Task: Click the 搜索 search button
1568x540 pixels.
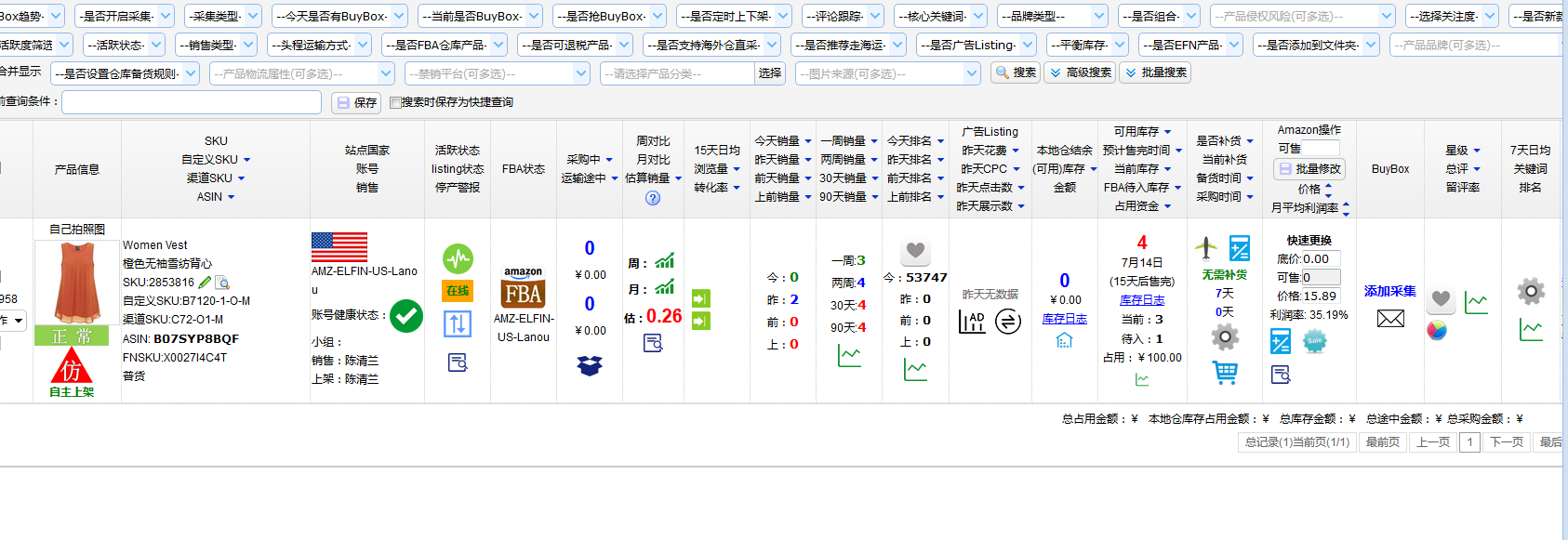Action: click(x=1016, y=72)
